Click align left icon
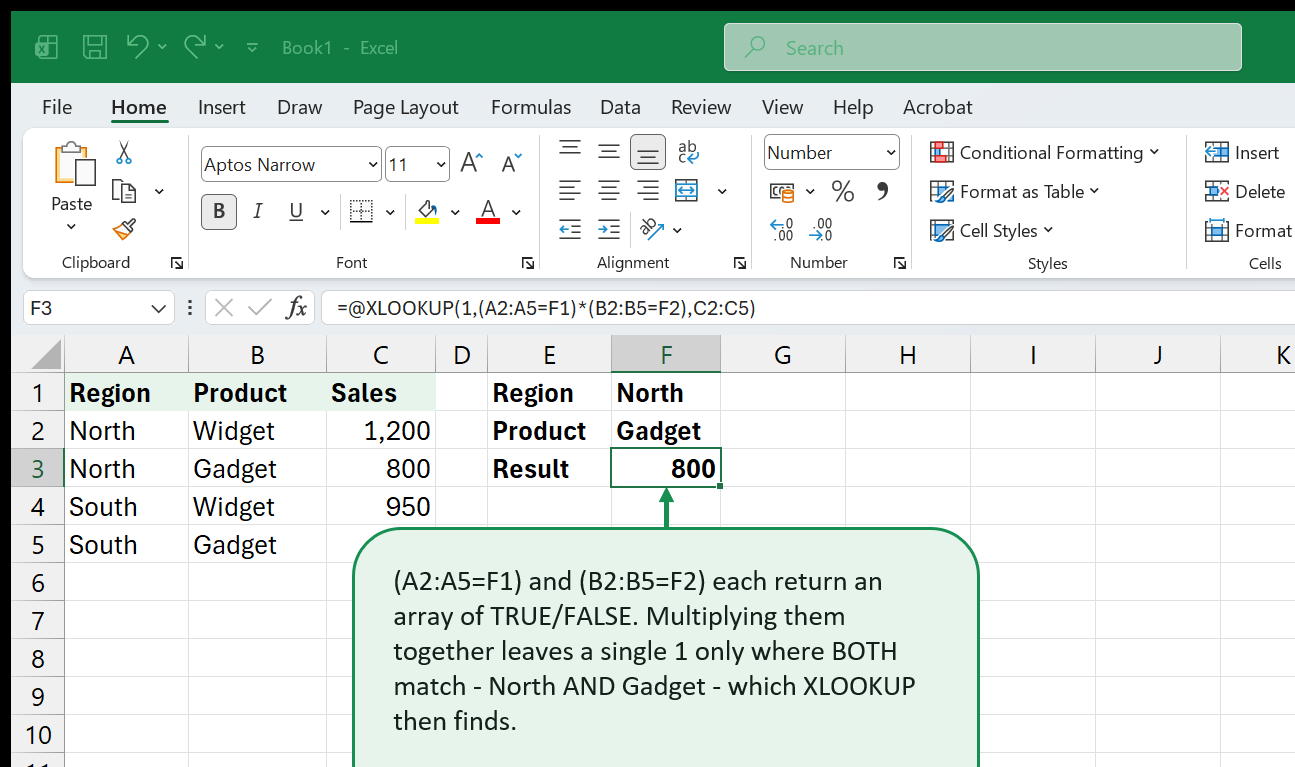The height and width of the screenshot is (767, 1295). [x=570, y=190]
